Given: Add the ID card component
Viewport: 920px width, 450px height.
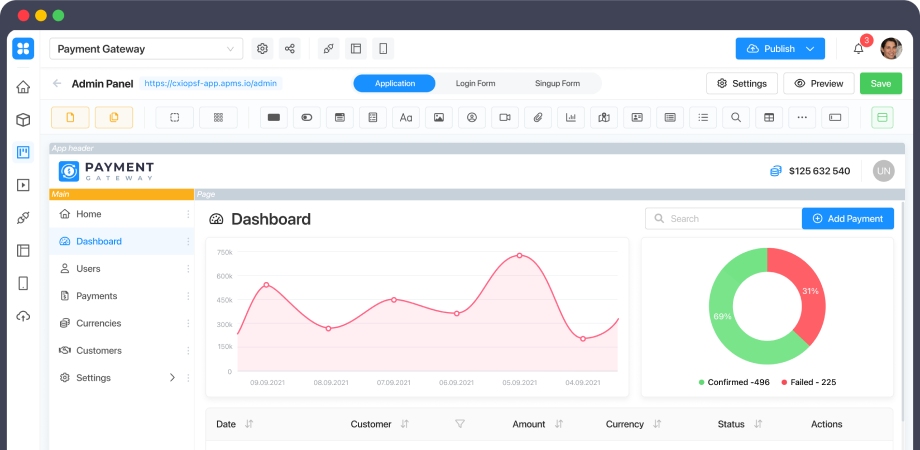Looking at the screenshot, I should [x=637, y=117].
